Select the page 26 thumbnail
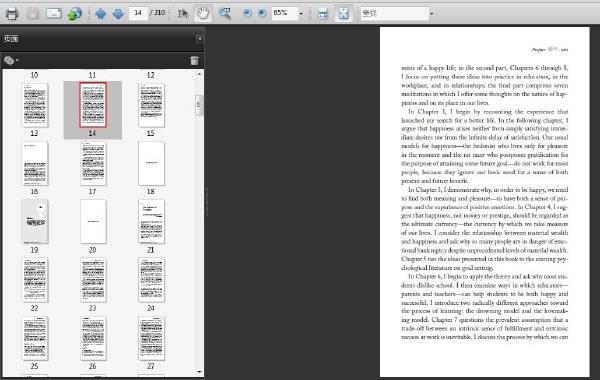 tap(93, 338)
